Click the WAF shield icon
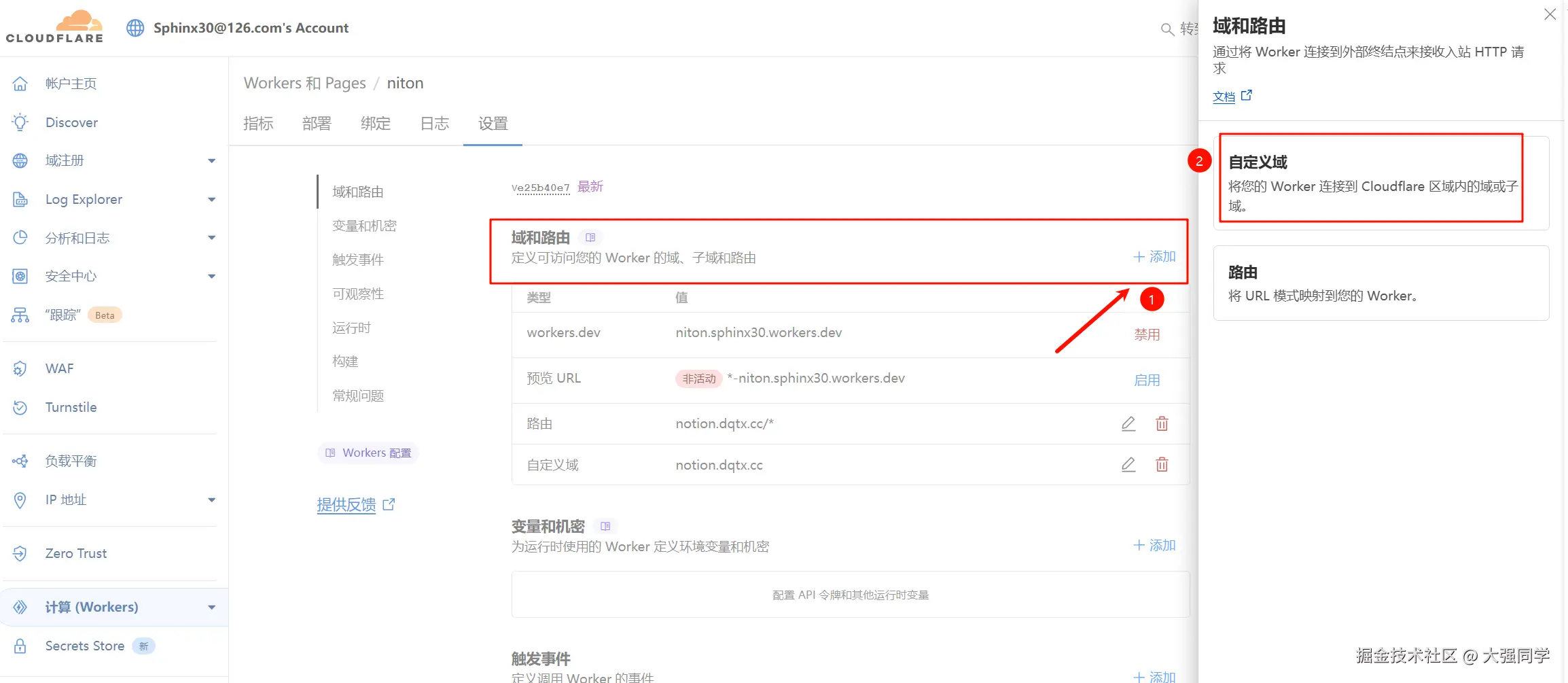The width and height of the screenshot is (1568, 683). (20, 368)
